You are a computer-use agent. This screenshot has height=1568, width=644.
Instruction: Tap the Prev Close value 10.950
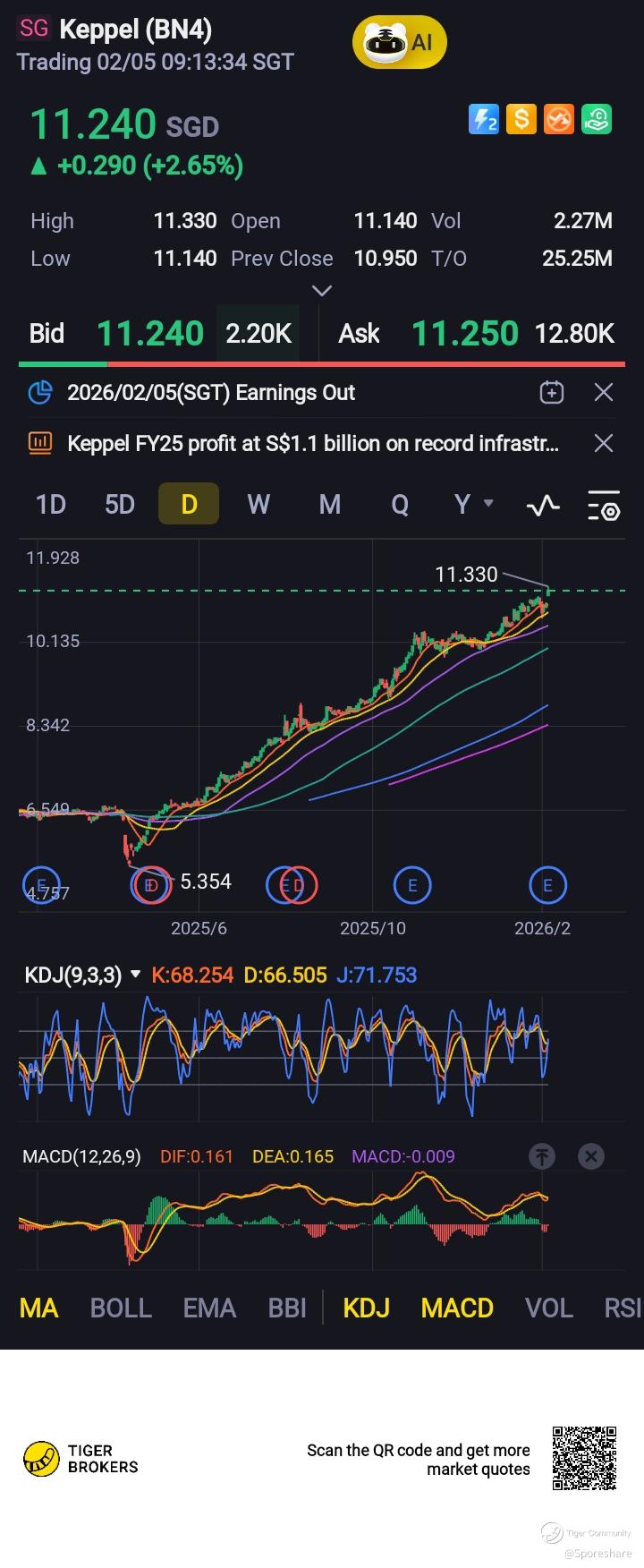coord(386,258)
